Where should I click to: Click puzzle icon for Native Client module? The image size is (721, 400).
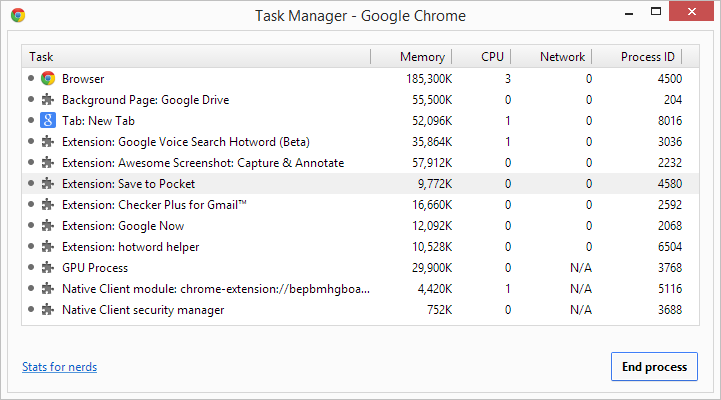pyautogui.click(x=48, y=289)
